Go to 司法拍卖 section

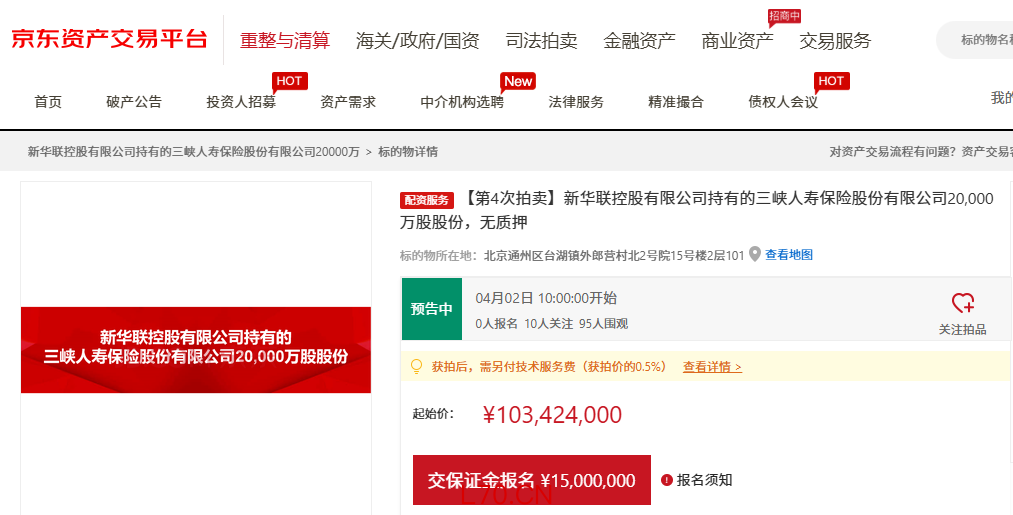pyautogui.click(x=541, y=41)
